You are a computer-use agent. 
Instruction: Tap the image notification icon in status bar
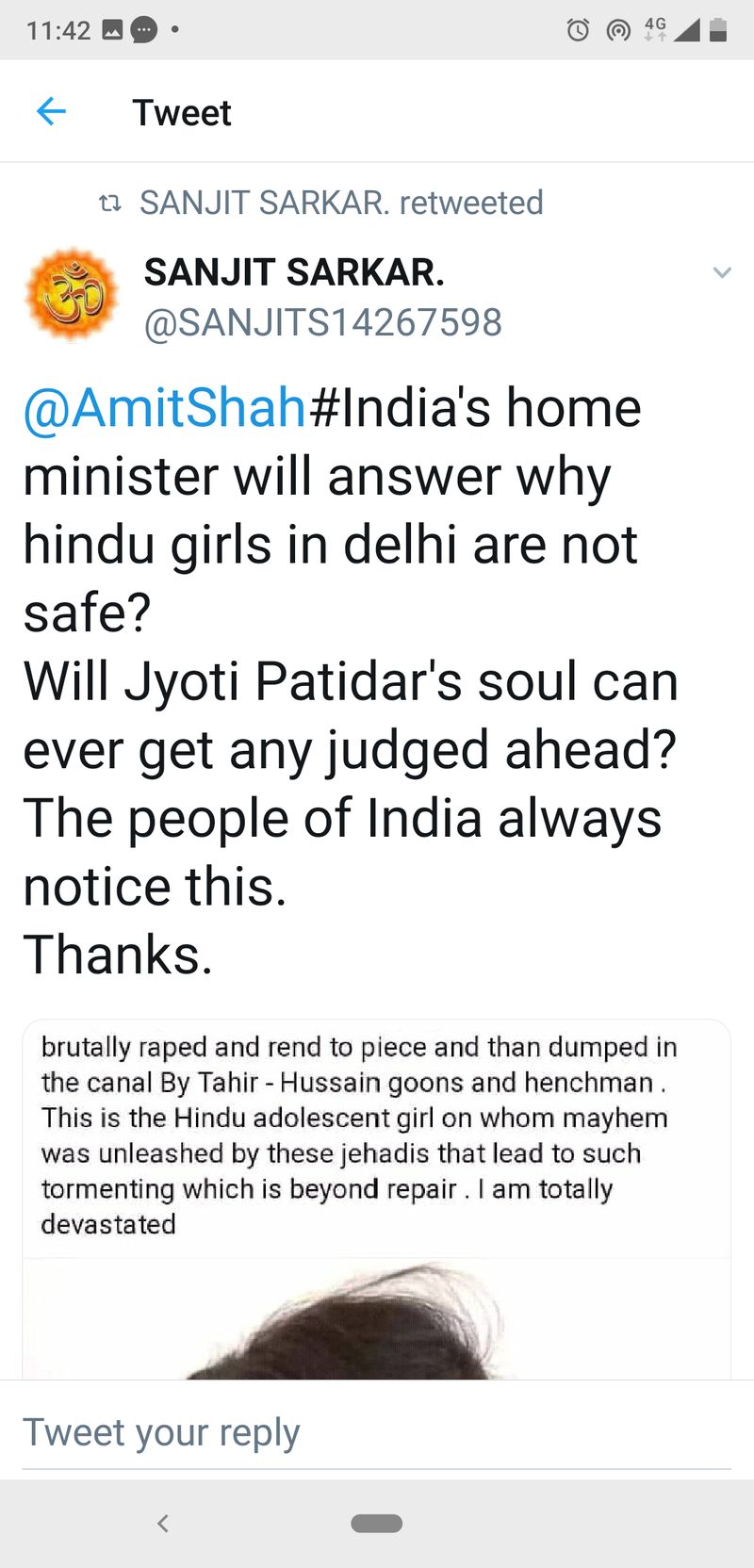point(112,30)
